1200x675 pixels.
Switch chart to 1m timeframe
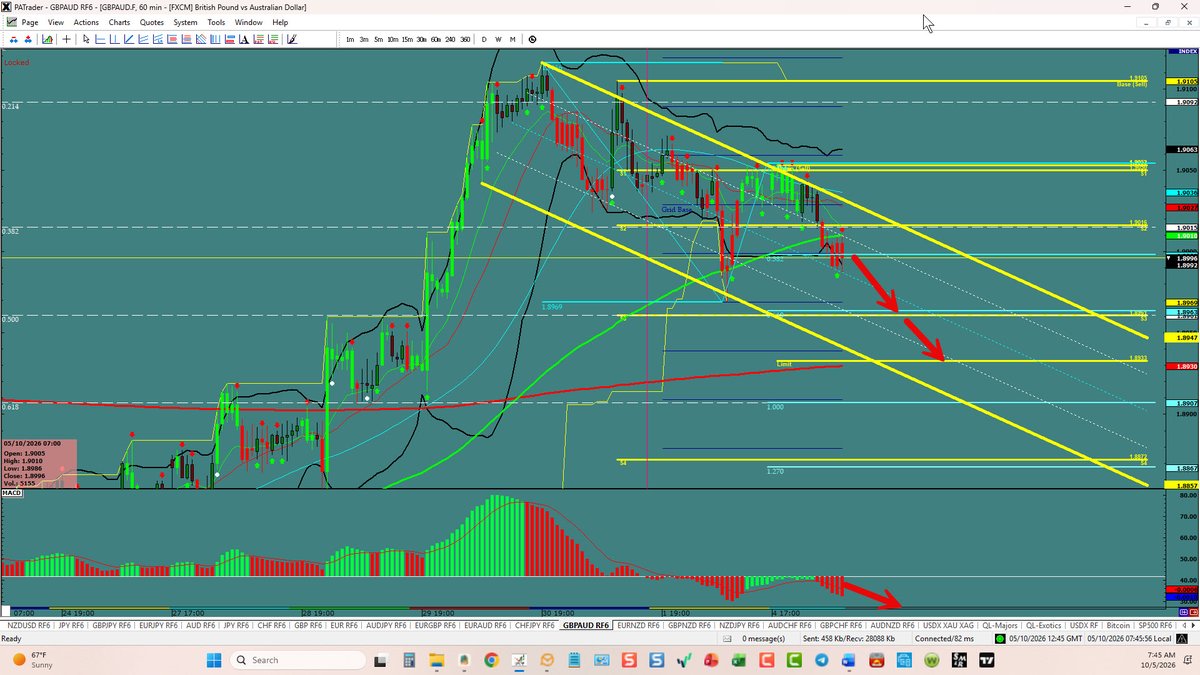pos(350,39)
